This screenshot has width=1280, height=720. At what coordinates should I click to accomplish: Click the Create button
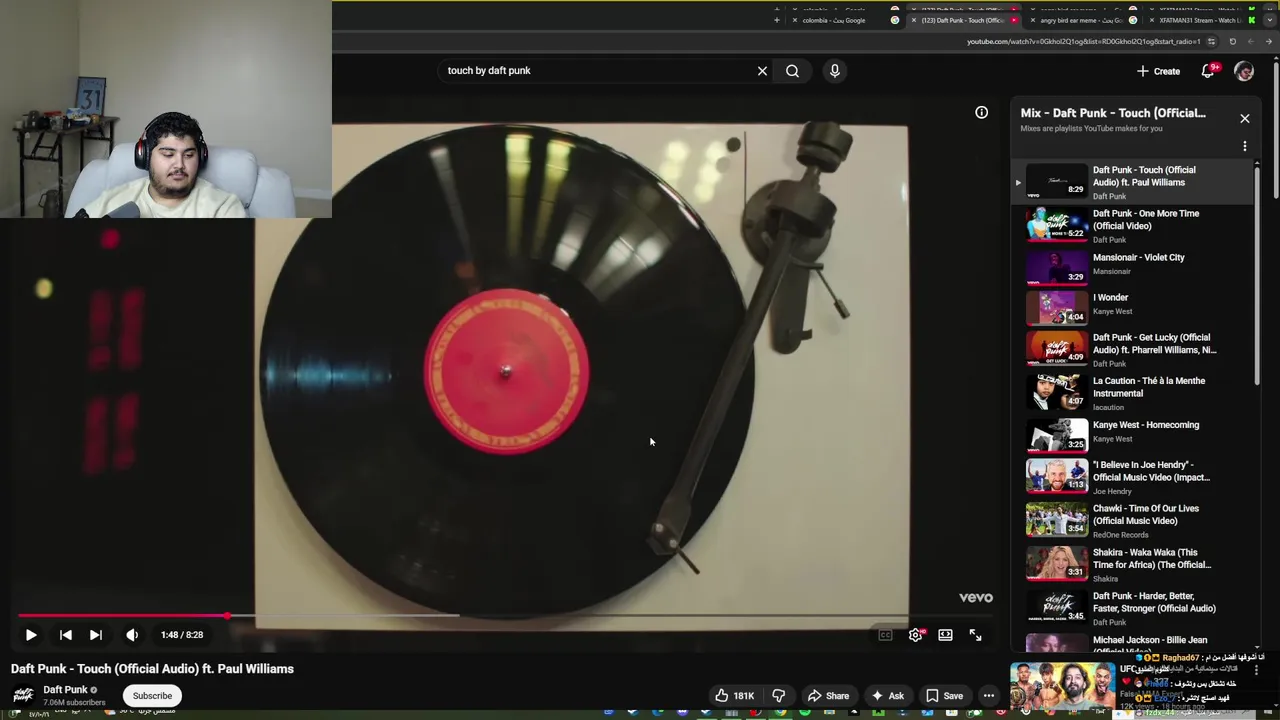[1158, 71]
